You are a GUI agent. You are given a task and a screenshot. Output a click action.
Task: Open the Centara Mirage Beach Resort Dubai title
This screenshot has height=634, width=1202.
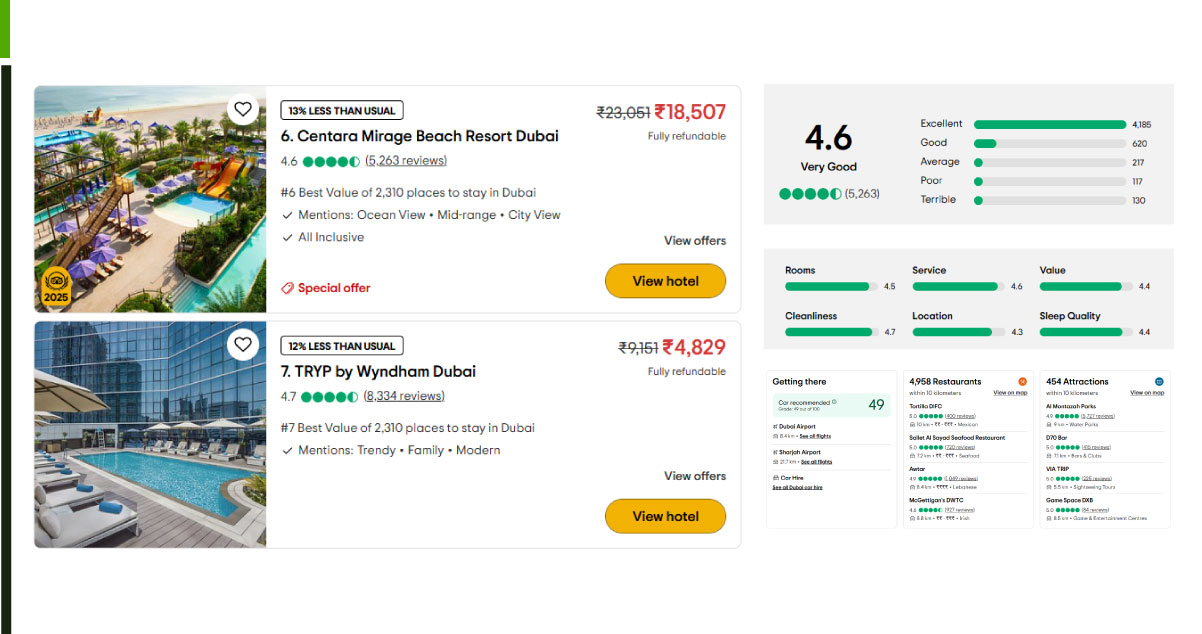pos(420,136)
